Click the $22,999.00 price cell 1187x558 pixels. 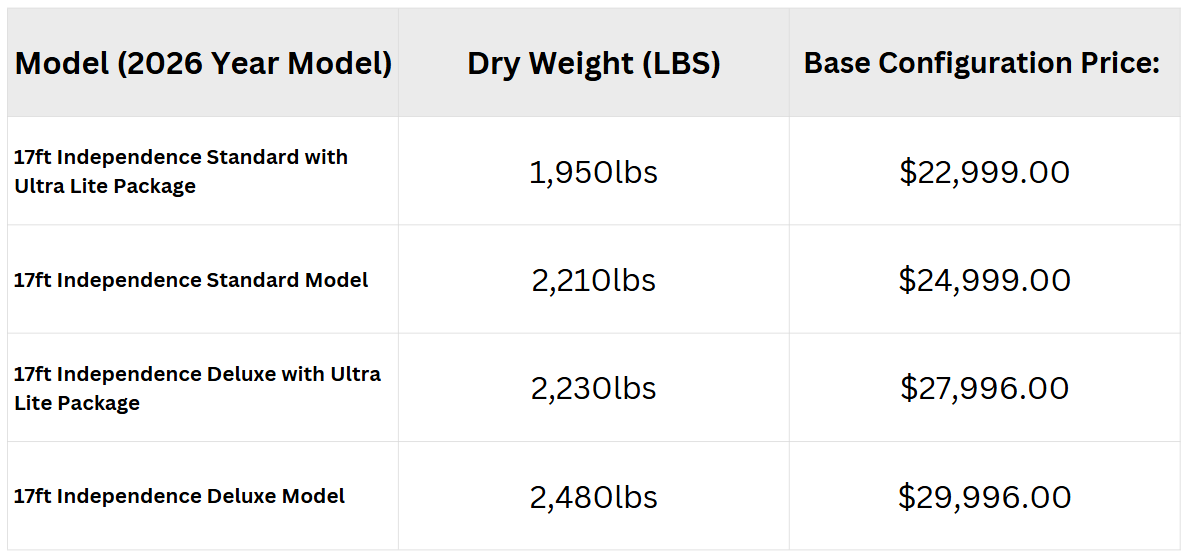pyautogui.click(x=984, y=172)
